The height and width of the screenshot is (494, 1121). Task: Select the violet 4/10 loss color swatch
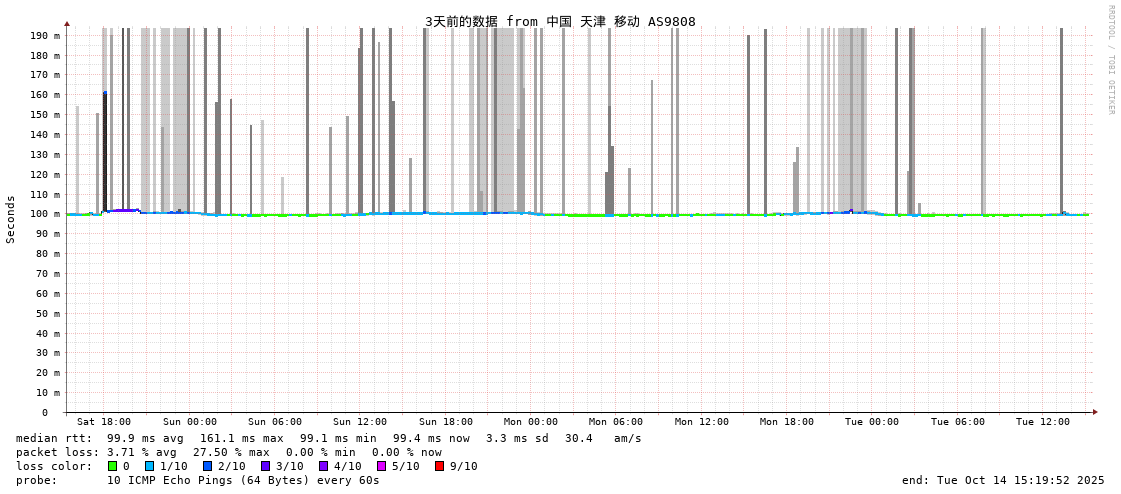323,466
